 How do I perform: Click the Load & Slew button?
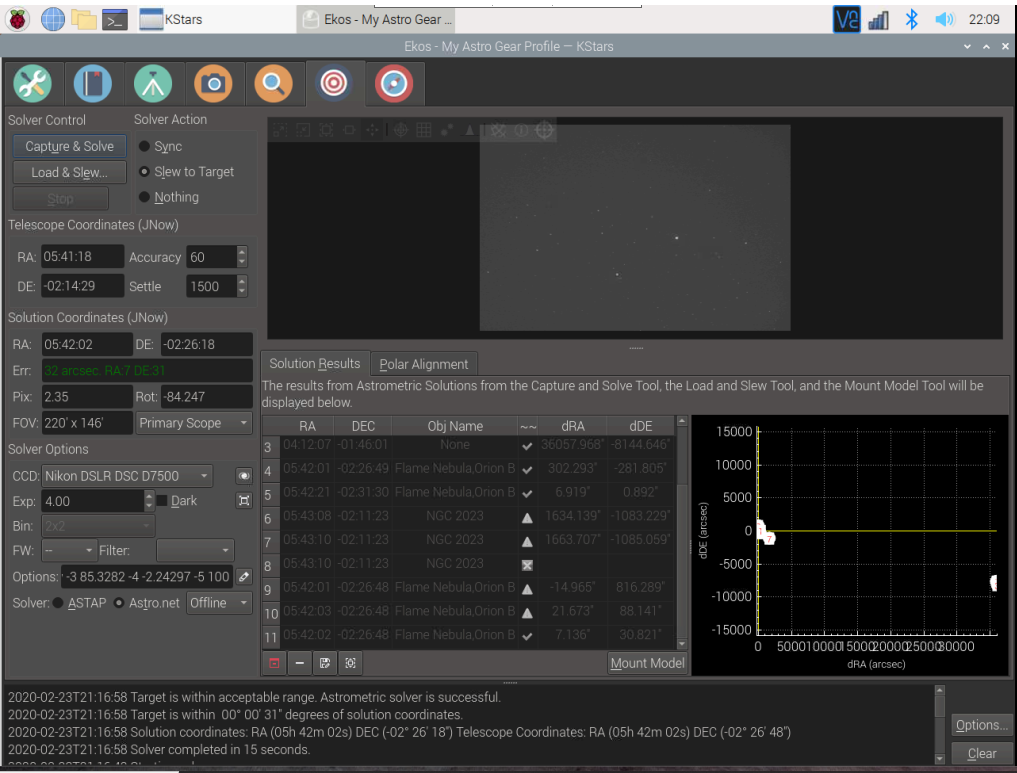(69, 172)
